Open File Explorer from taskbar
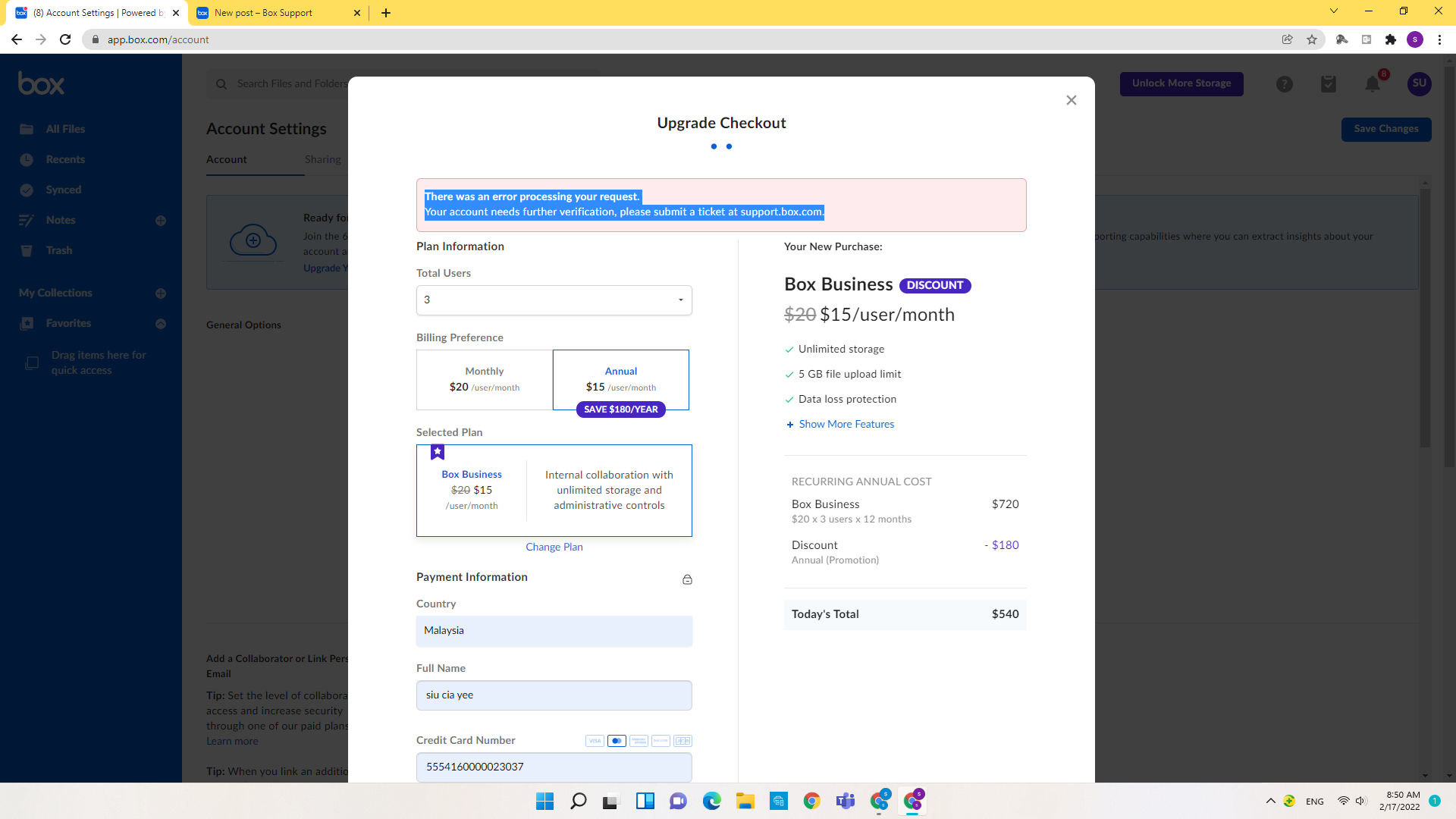Image resolution: width=1456 pixels, height=819 pixels. 745,801
